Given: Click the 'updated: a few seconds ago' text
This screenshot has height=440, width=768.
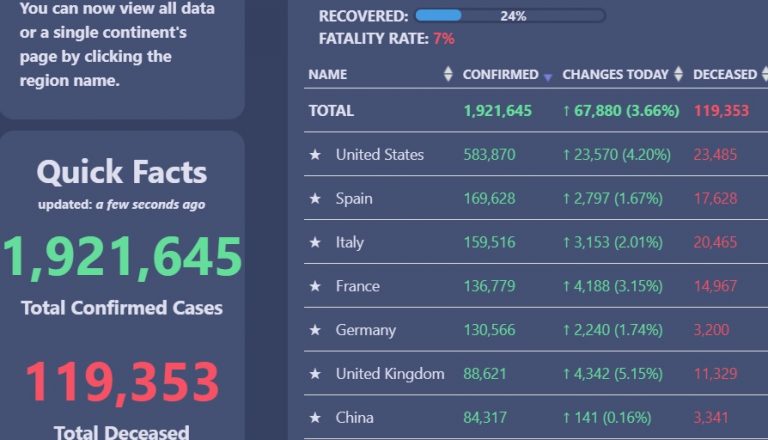Looking at the screenshot, I should click(x=121, y=204).
